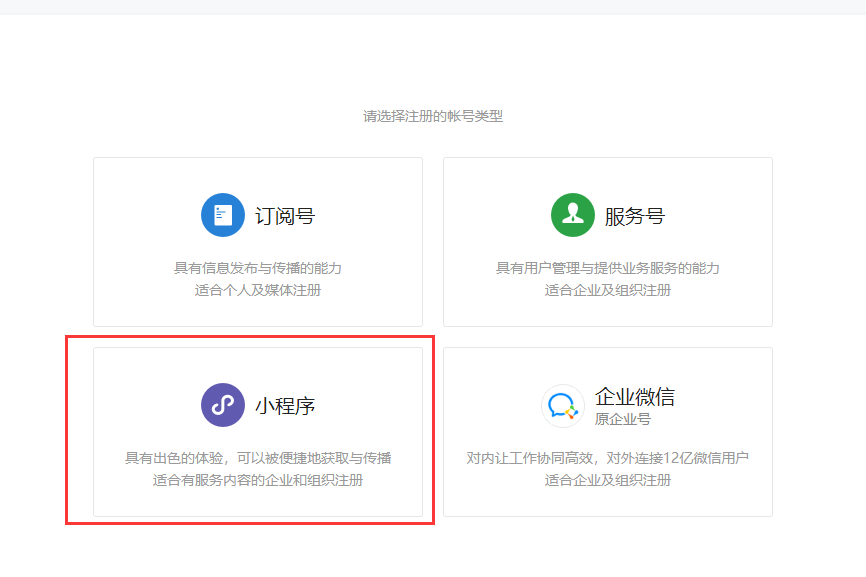Viewport: 866px width, 577px height.
Task: Click text 适合个人及媒体注册
Action: click(x=258, y=290)
